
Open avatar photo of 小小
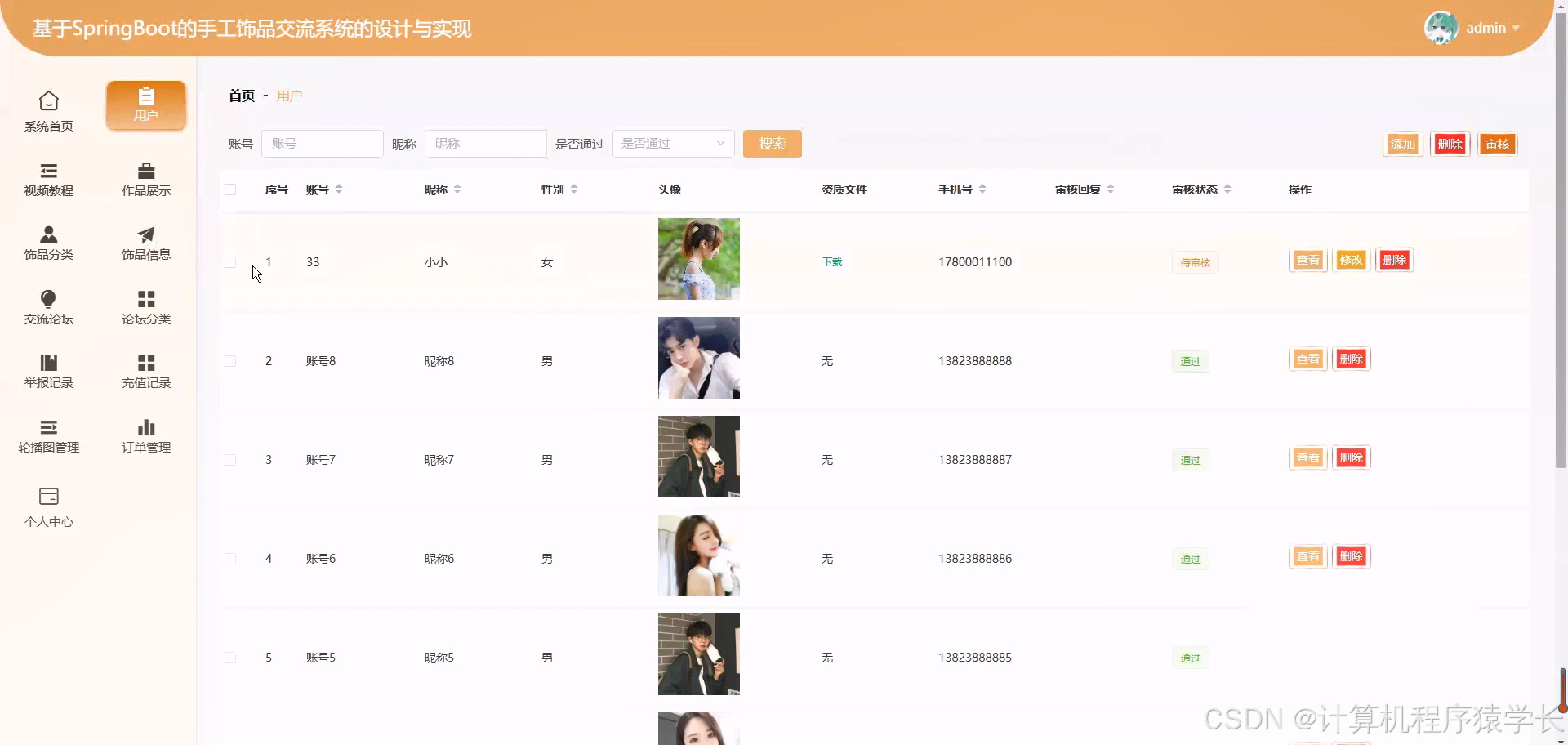[x=699, y=259]
